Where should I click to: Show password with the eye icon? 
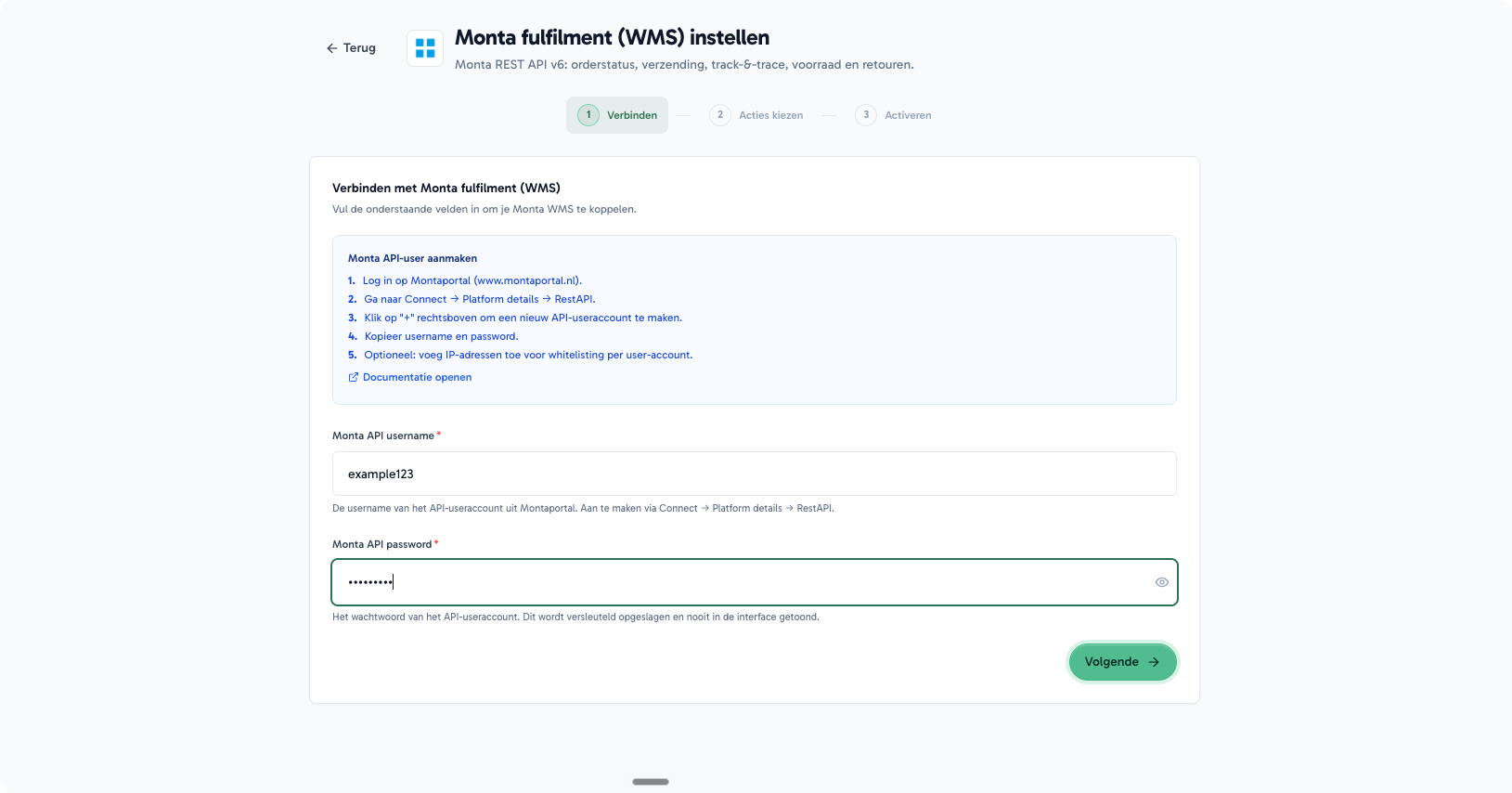1161,582
